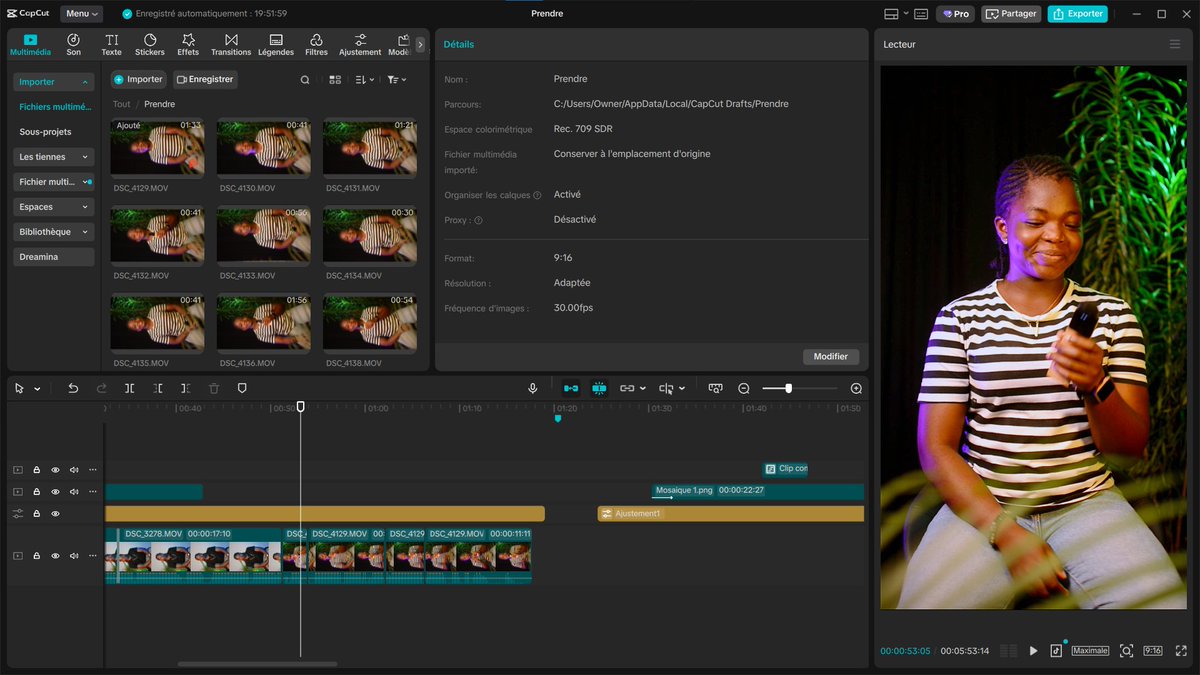Screen dimensions: 1200x675
Task: Switch to the Transitions tab
Action: click(231, 44)
